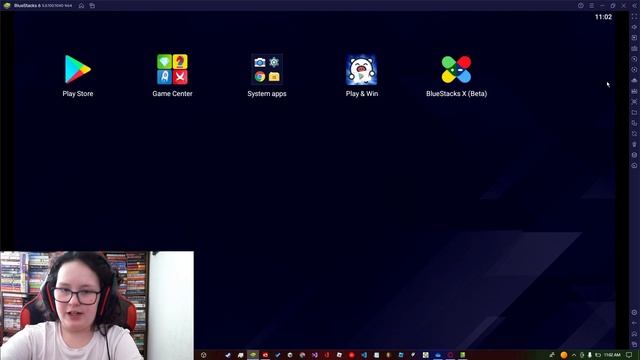Open VS Code from the taskbar
This screenshot has width=640, height=360.
[x=364, y=355]
